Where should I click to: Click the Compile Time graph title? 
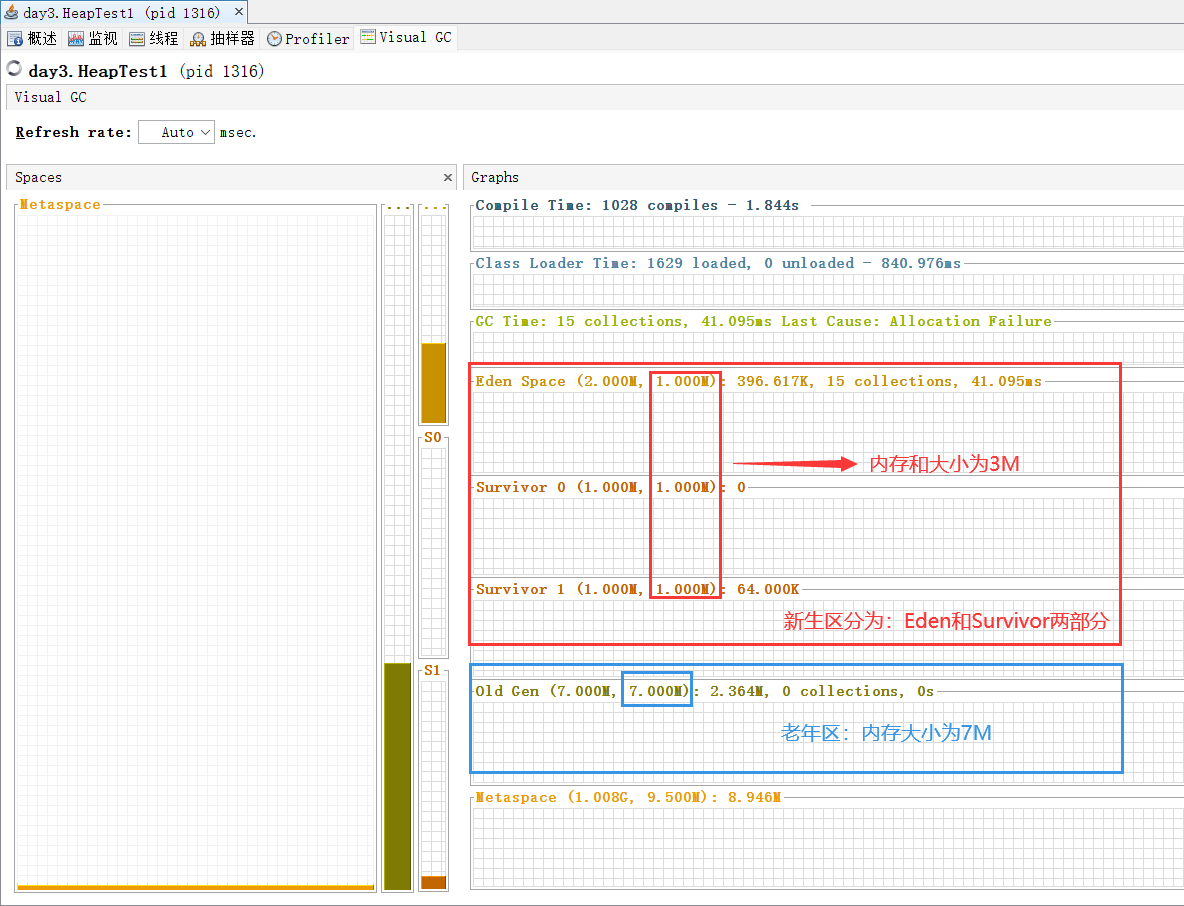[637, 205]
